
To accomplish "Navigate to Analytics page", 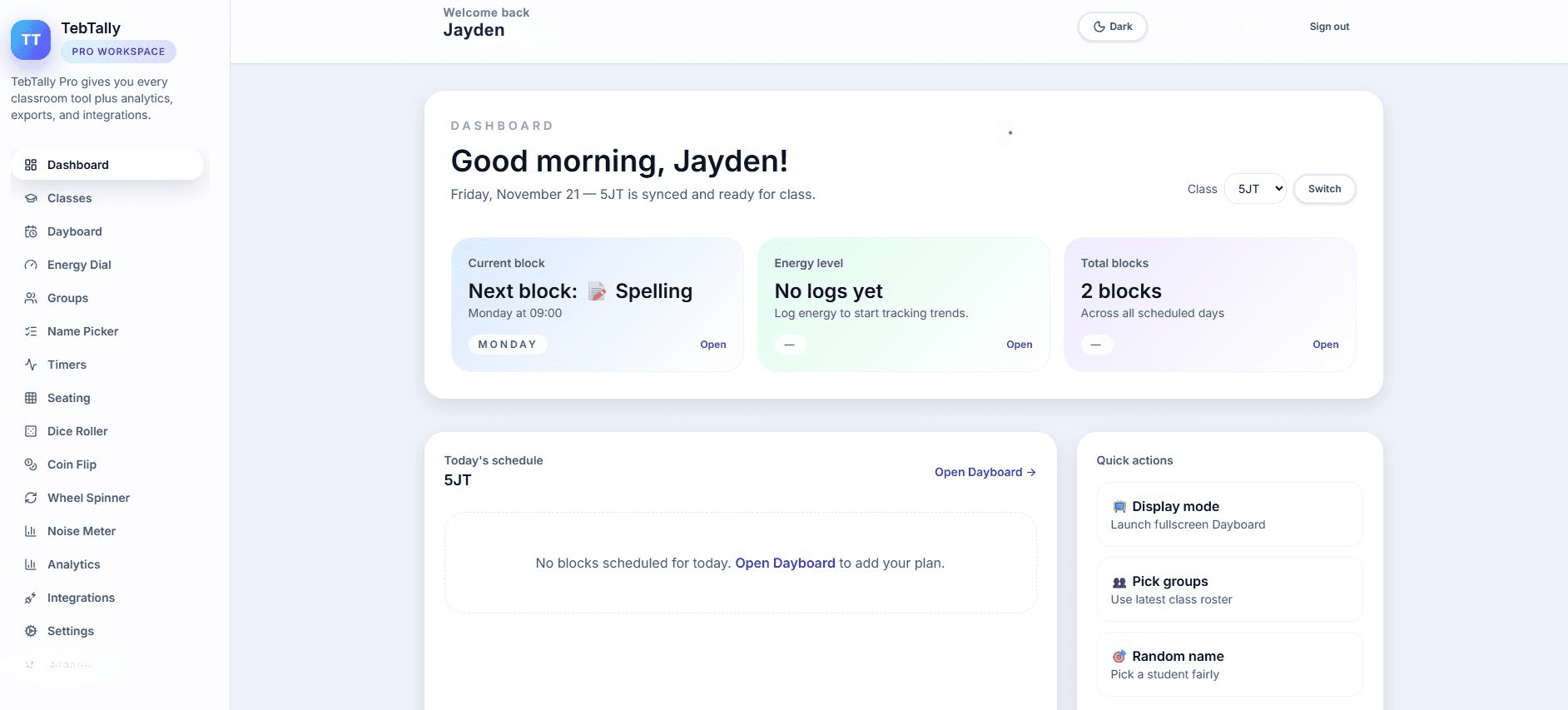I will [73, 564].
